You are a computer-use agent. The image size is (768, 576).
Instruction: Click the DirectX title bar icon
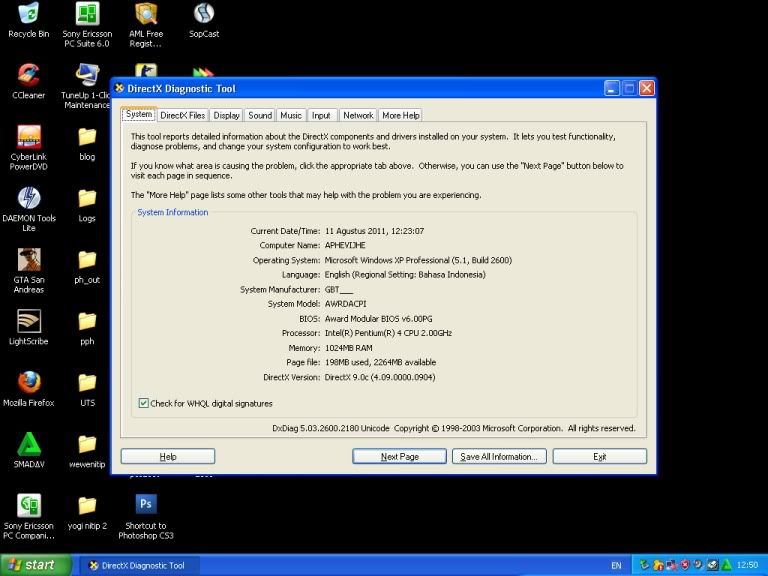[119, 88]
